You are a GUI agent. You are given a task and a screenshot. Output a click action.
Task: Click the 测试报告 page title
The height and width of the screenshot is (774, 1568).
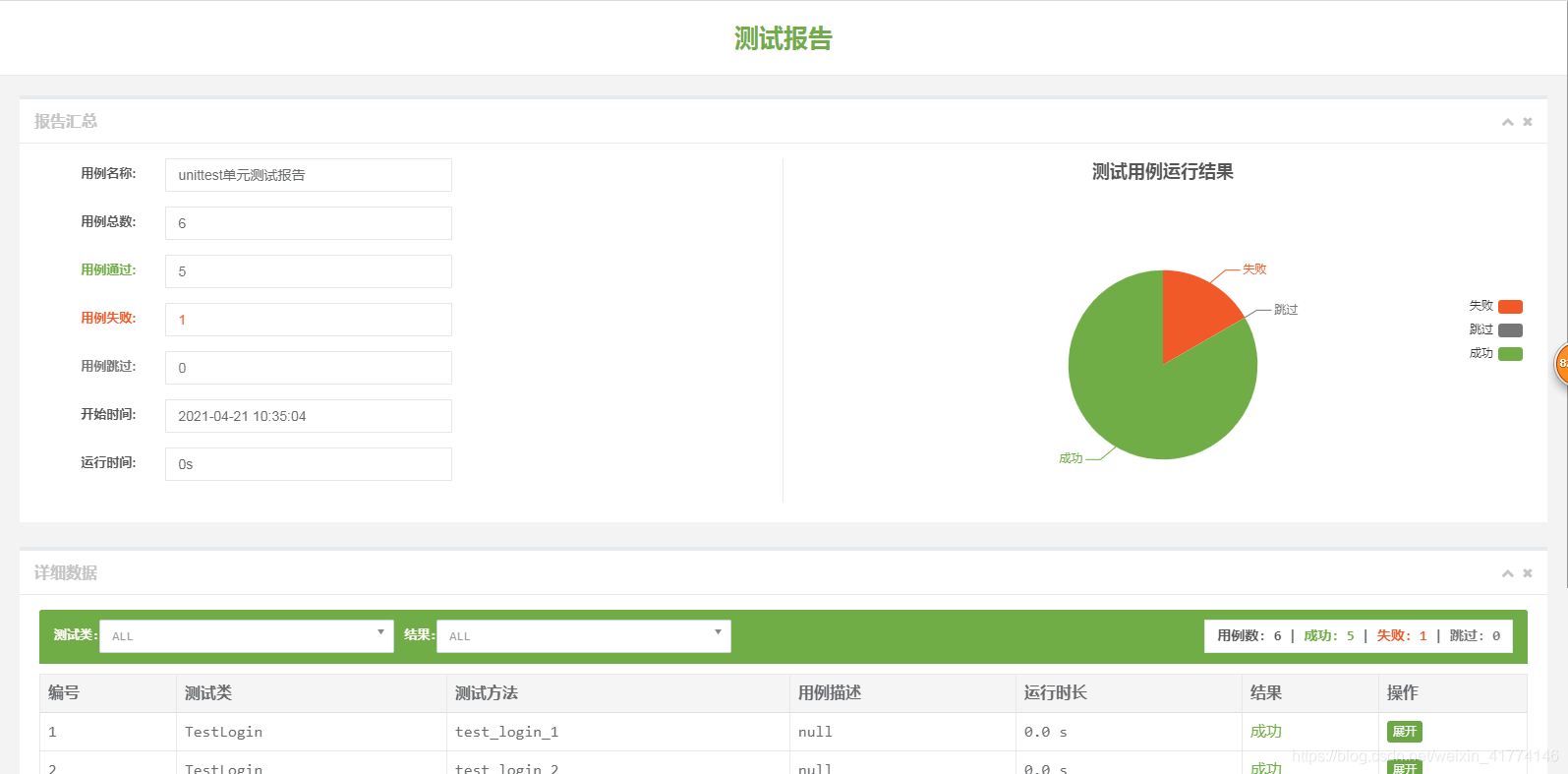click(x=784, y=38)
